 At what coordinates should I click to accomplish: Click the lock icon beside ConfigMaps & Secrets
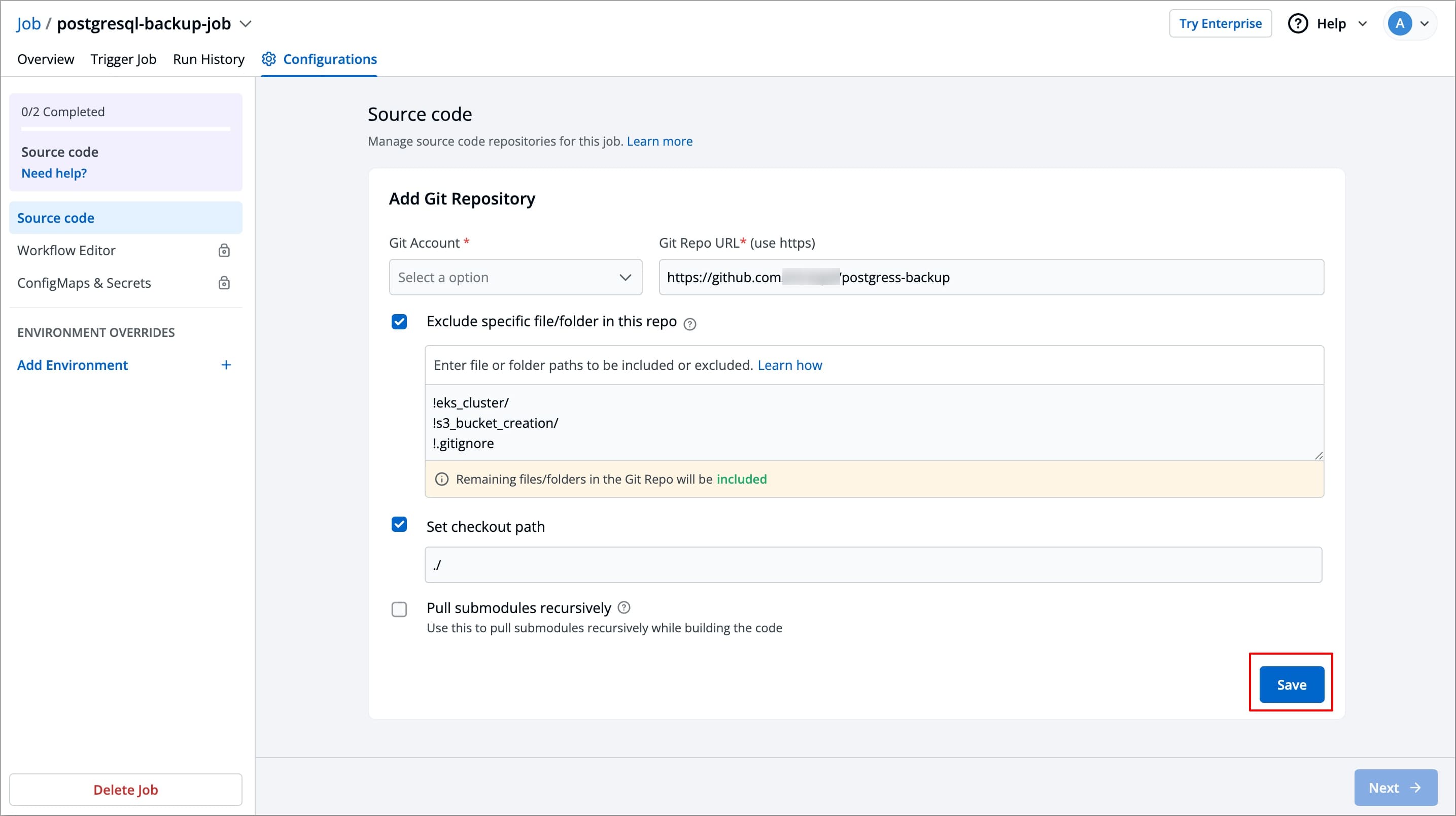224,283
